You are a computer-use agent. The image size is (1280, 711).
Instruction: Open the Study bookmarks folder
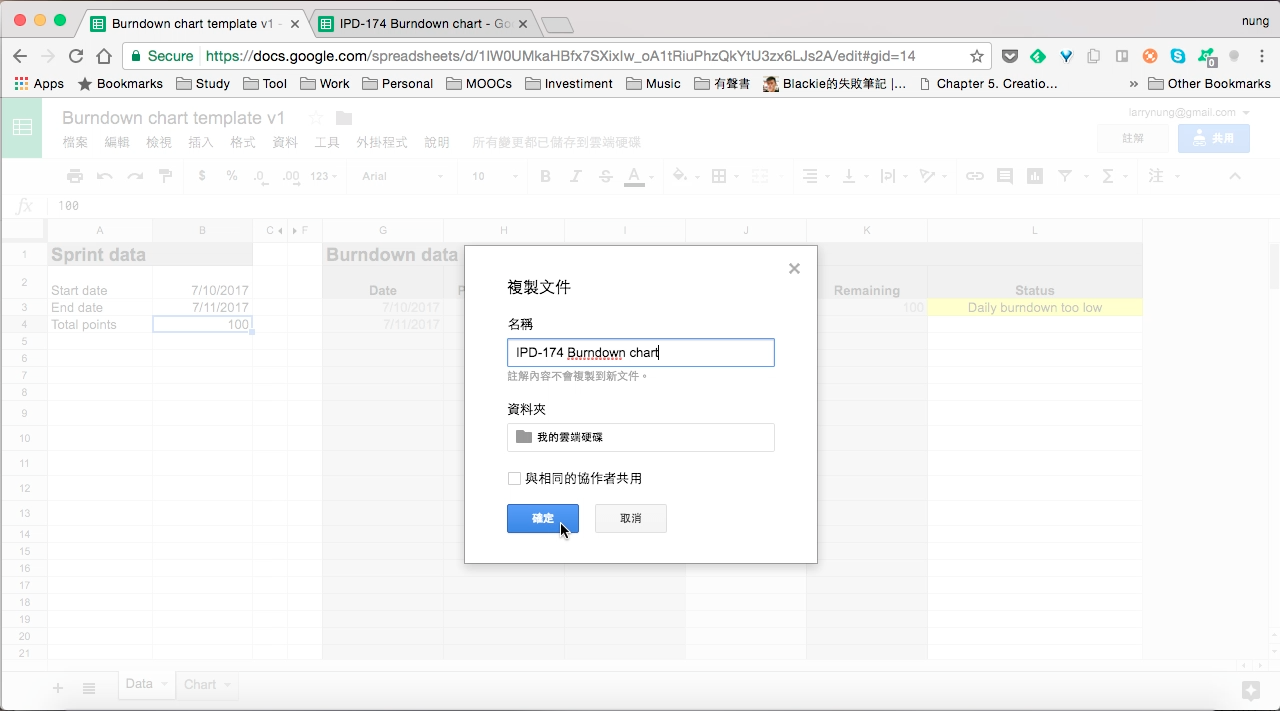202,84
